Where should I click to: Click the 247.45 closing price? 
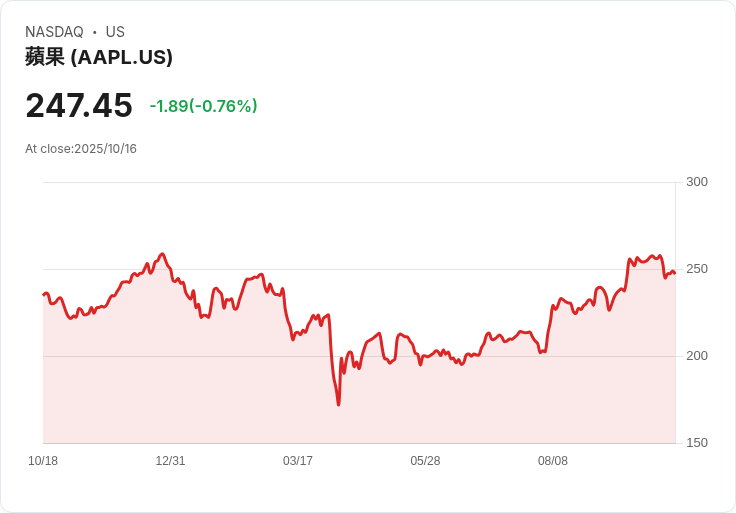[79, 106]
